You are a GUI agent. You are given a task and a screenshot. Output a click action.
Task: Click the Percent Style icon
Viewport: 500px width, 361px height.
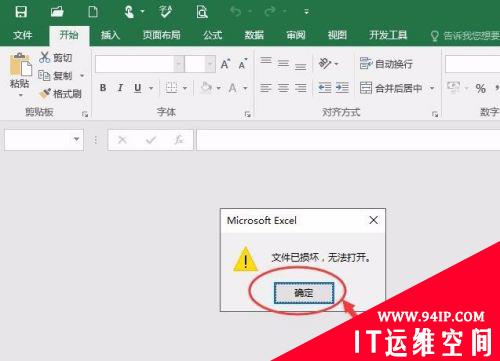pos(481,88)
